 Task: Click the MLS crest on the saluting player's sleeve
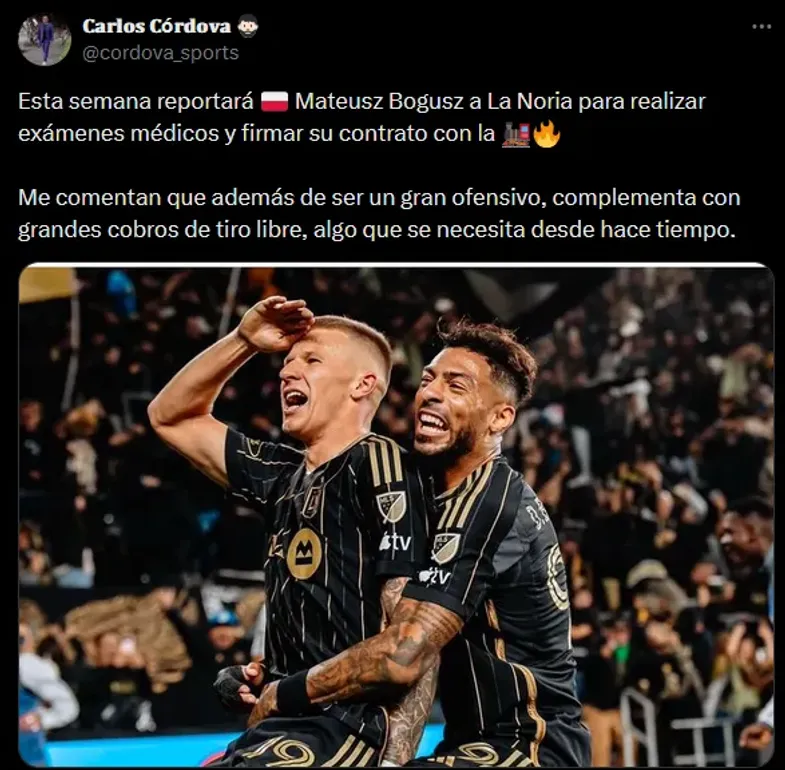click(x=391, y=508)
